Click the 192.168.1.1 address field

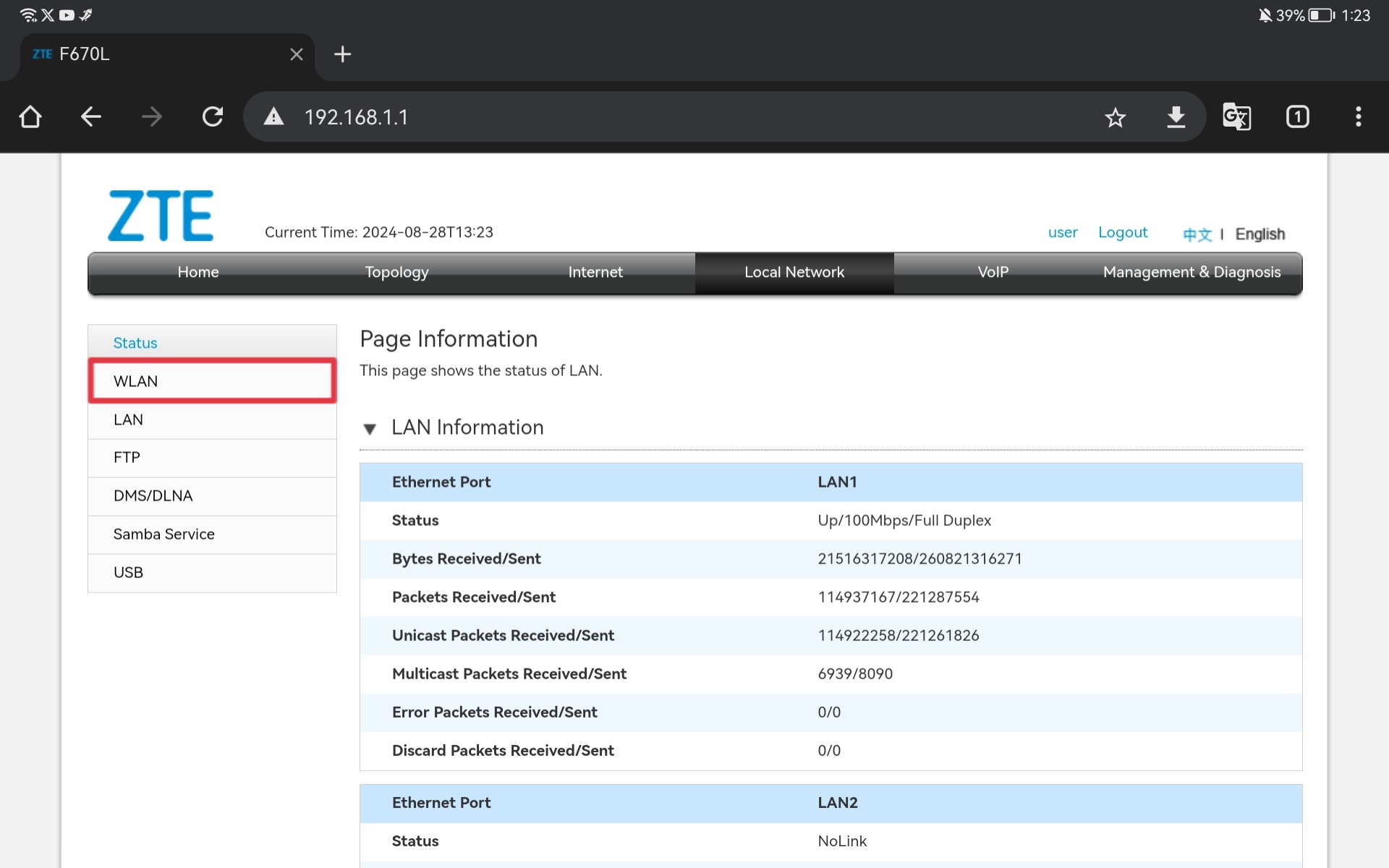click(x=651, y=117)
